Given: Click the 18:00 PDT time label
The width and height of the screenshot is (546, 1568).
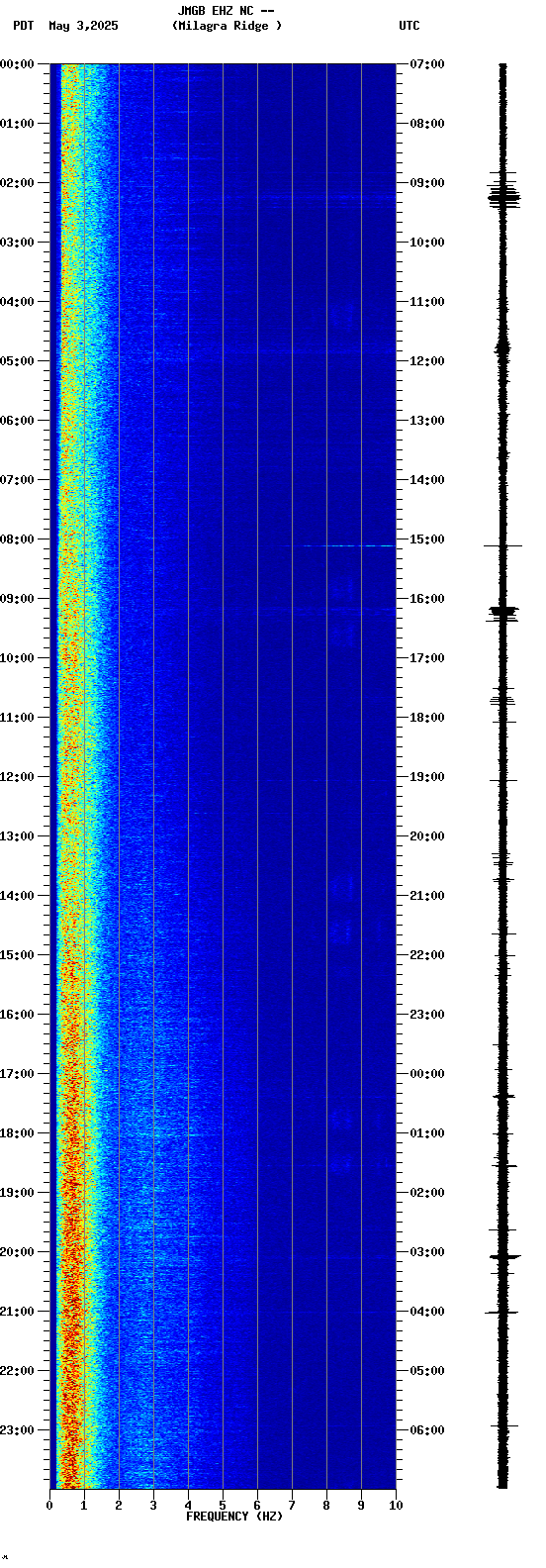Looking at the screenshot, I should tap(18, 1133).
